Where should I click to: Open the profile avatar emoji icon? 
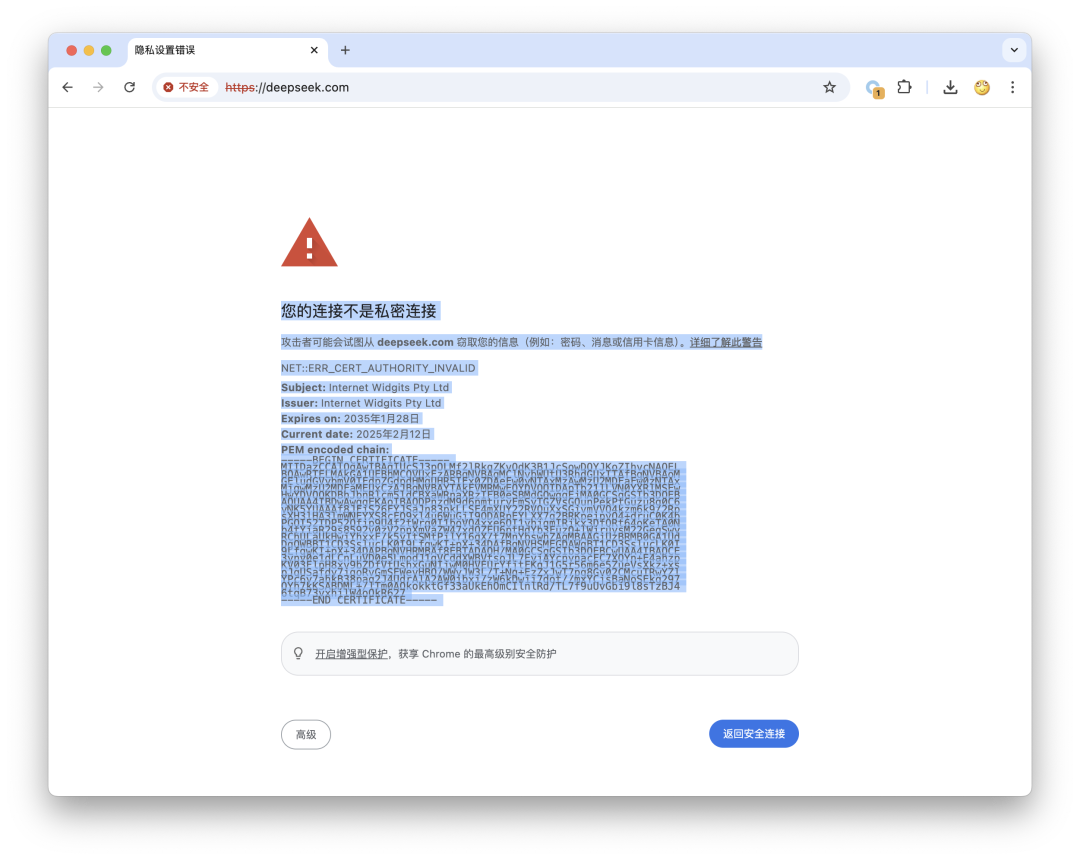982,87
